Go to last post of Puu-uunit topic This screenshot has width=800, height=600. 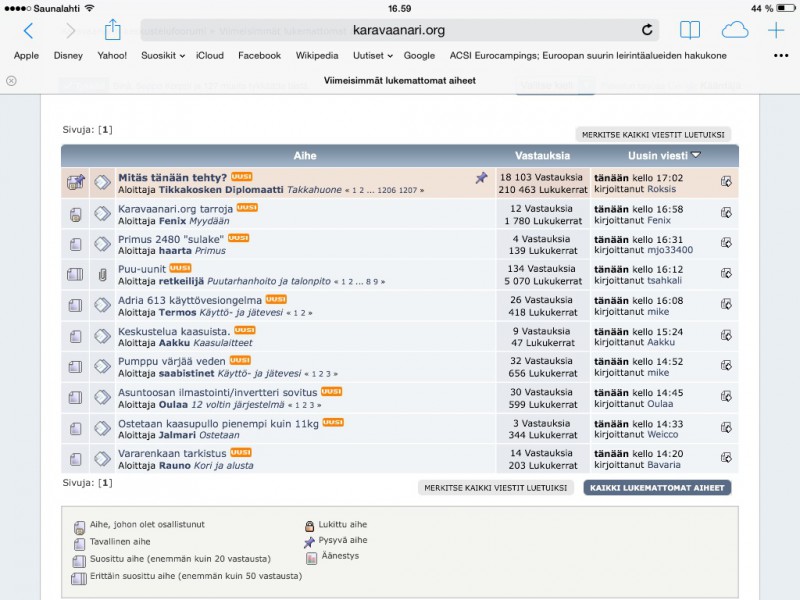point(727,274)
